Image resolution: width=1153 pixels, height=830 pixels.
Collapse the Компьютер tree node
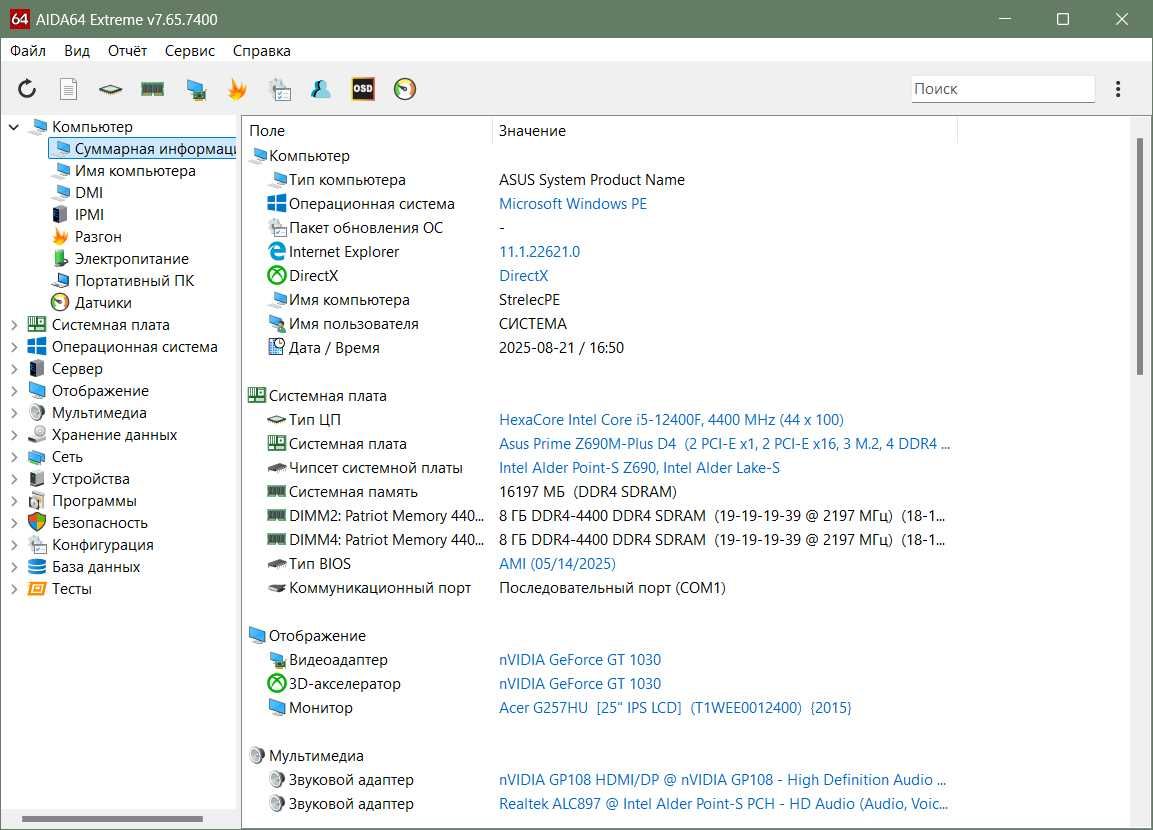pyautogui.click(x=13, y=126)
